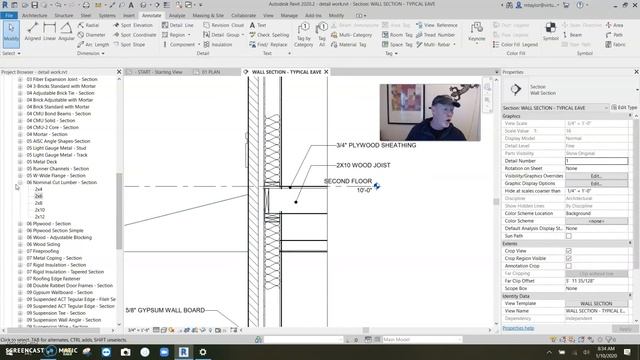Choose the Space Tag tool
The image size is (640, 360).
click(x=397, y=44)
